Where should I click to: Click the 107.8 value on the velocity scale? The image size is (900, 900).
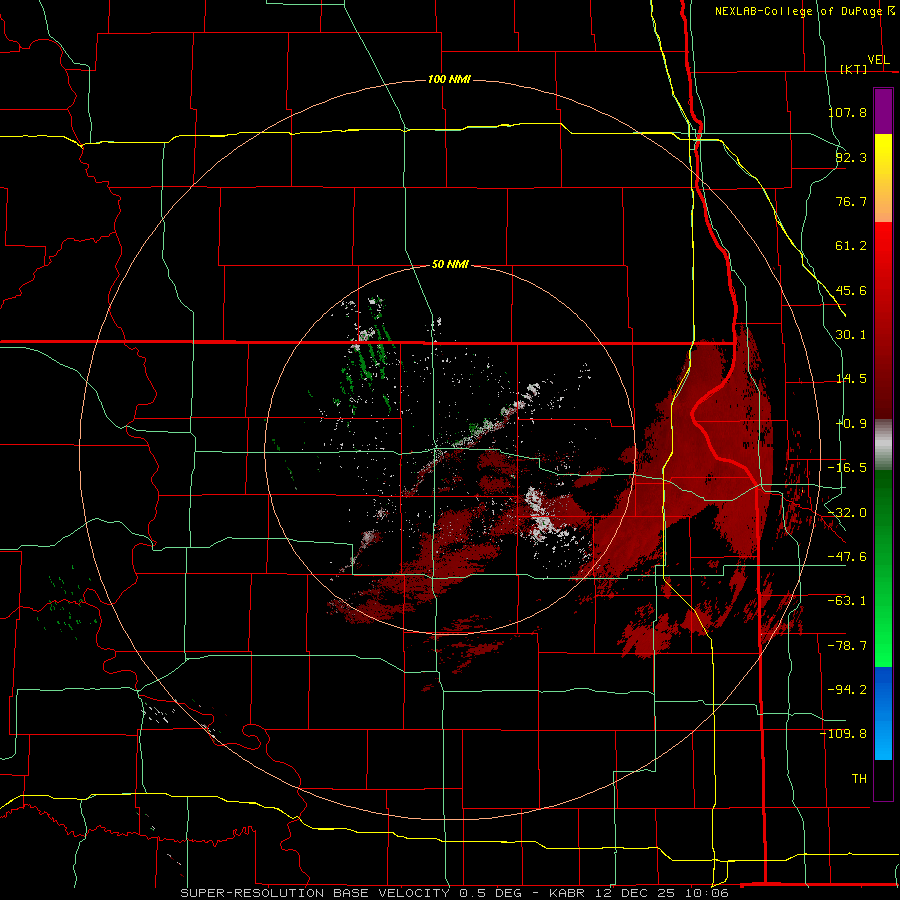(x=847, y=112)
